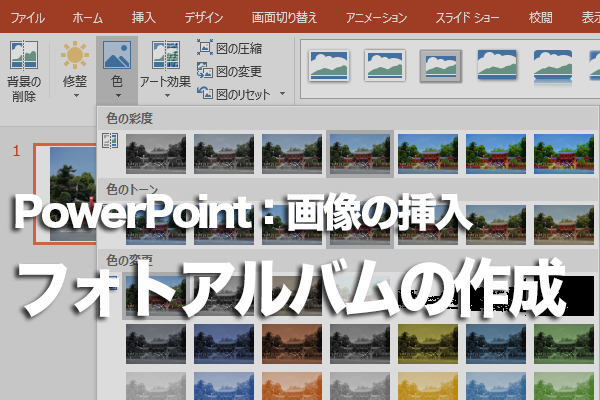Viewport: 600px width, 400px height.
Task: Expand the Artistic Effects dropdown arrow
Action: point(167,96)
